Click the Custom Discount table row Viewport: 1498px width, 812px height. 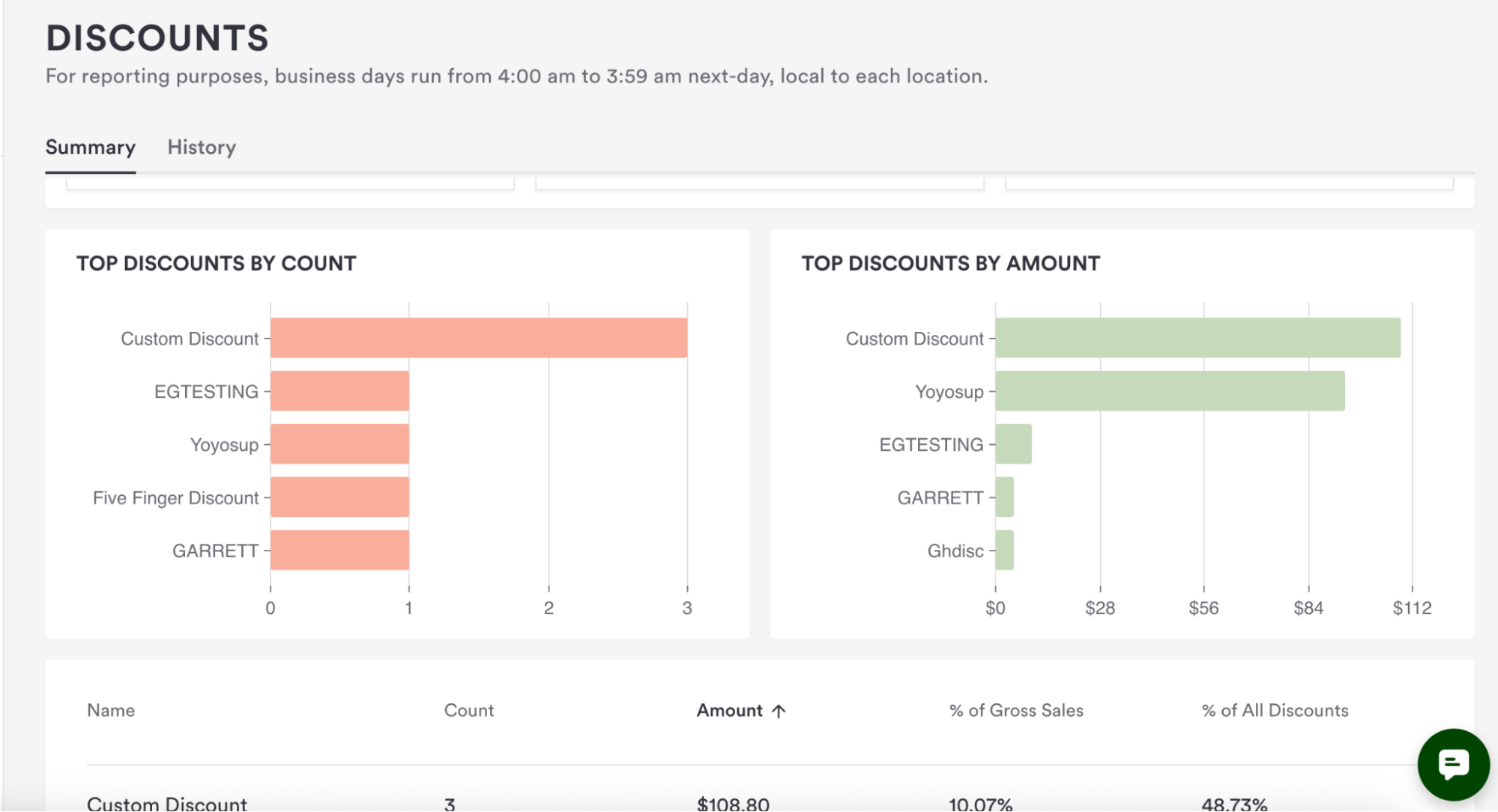[166, 804]
